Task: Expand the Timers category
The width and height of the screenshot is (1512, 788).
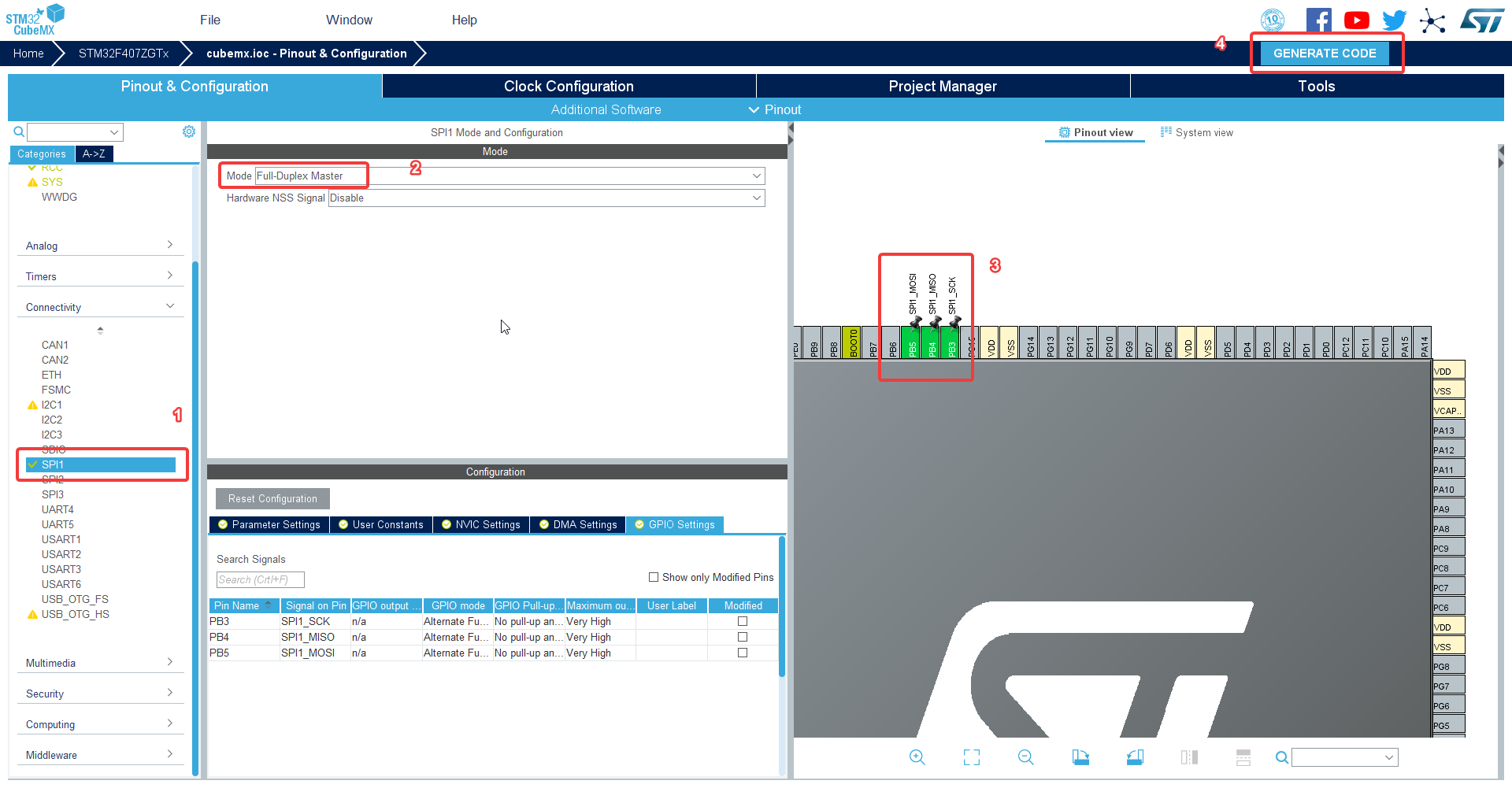Action: tap(100, 276)
